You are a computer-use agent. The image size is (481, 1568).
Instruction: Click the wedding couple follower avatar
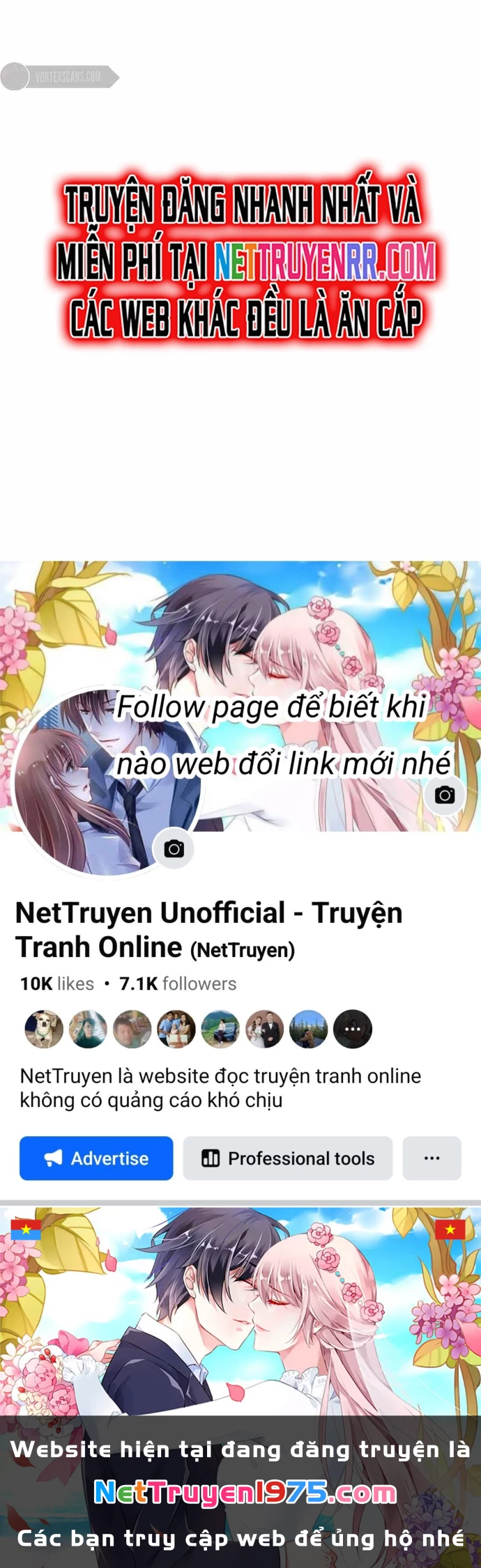tap(264, 1029)
